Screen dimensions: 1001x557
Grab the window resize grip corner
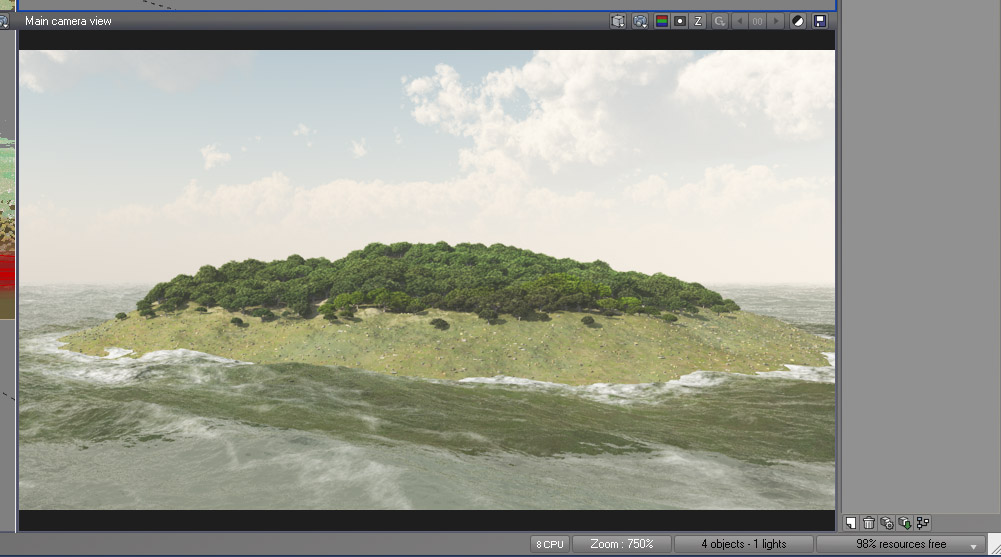[995, 546]
